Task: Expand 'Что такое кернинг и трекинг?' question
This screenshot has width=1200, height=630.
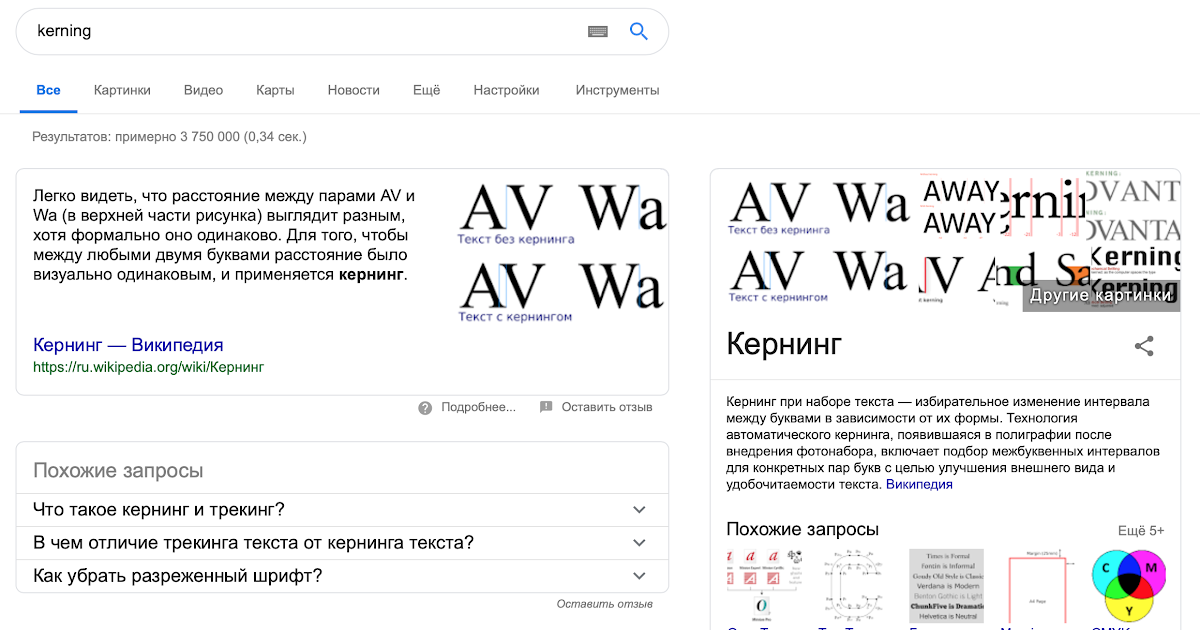Action: click(x=640, y=510)
